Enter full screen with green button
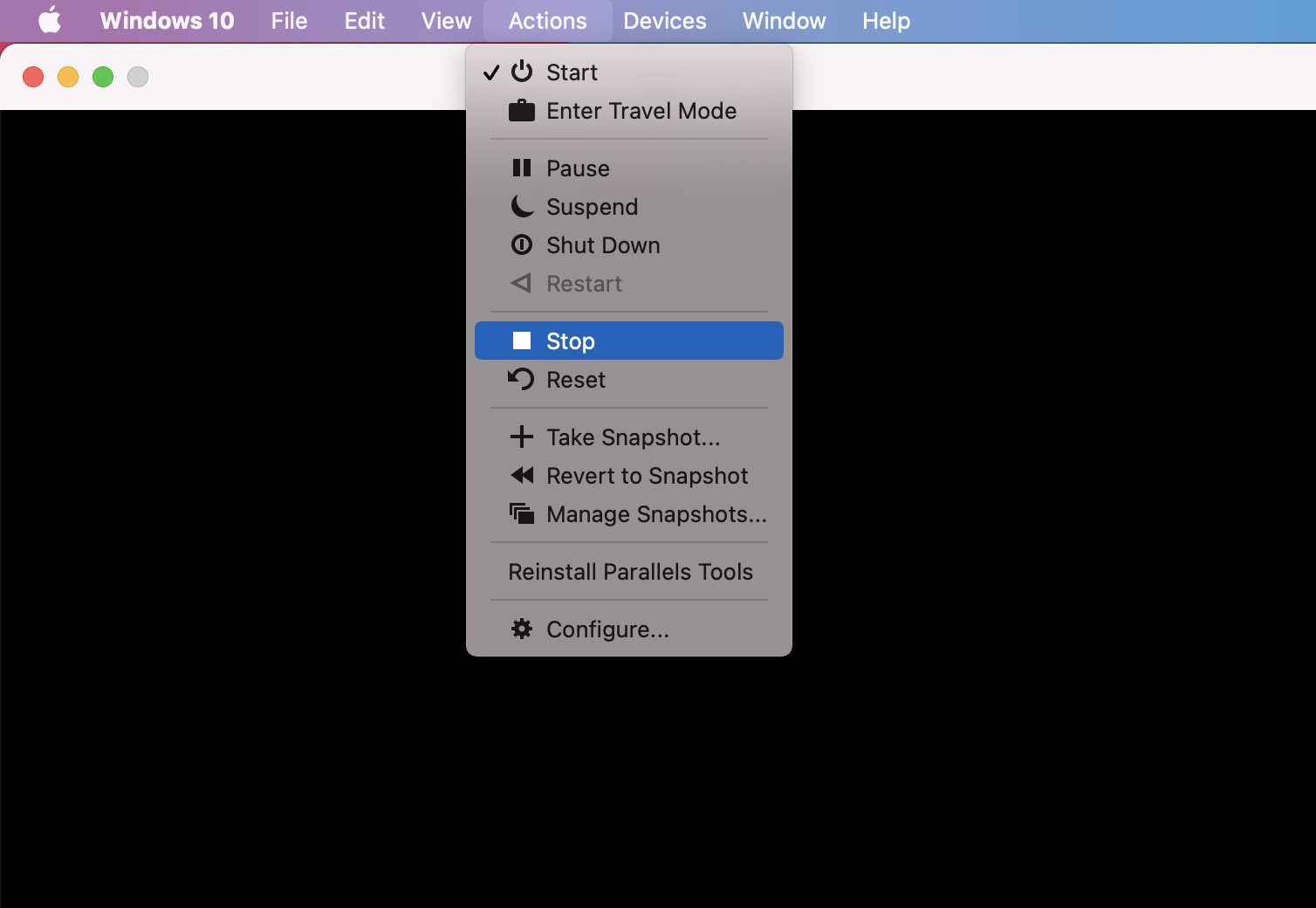This screenshot has width=1316, height=908. tap(103, 77)
